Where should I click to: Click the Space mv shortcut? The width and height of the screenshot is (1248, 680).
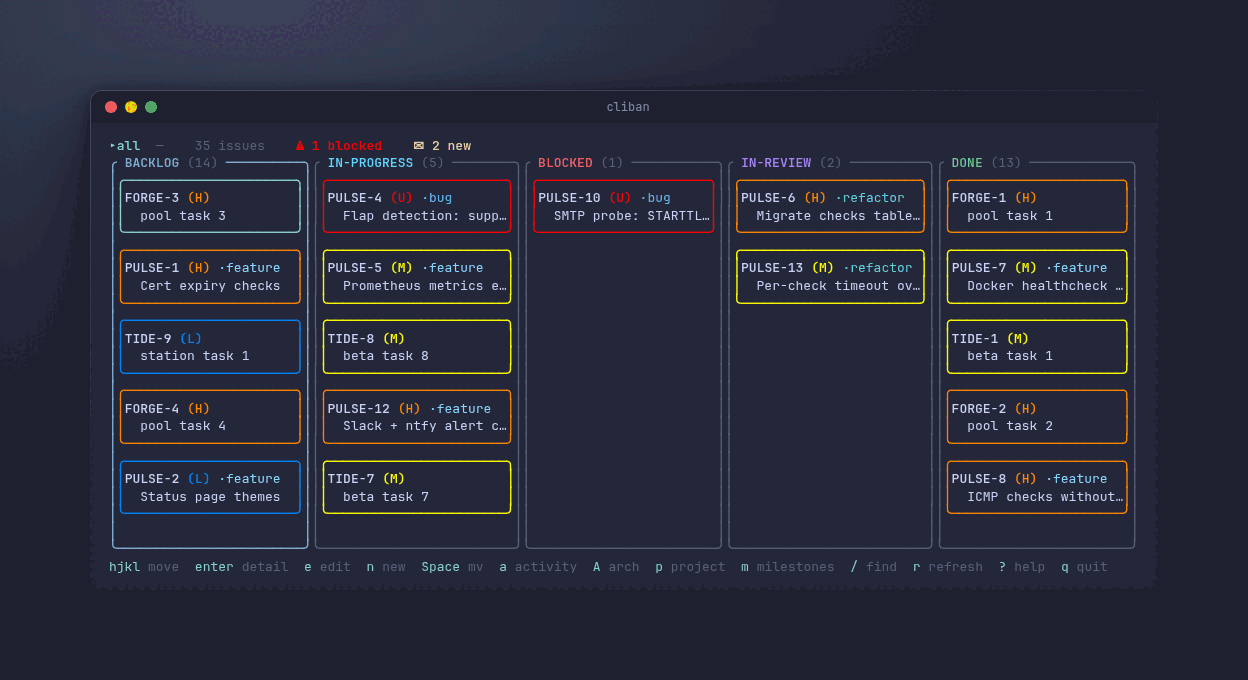452,567
